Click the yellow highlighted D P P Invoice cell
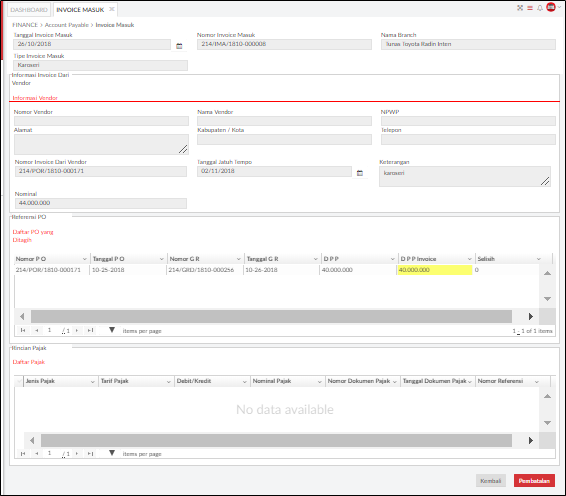Image resolution: width=566 pixels, height=496 pixels. pos(435,270)
